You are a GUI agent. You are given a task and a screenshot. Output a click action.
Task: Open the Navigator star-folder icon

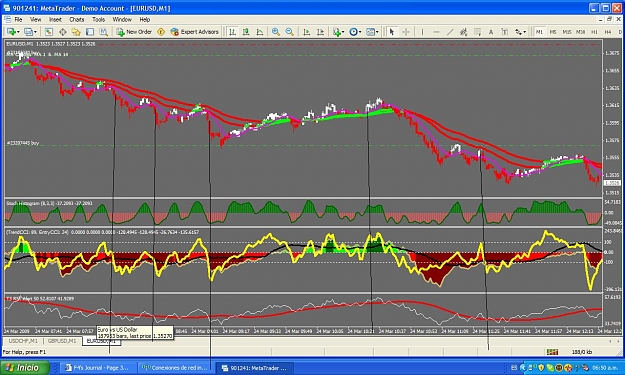coord(76,32)
